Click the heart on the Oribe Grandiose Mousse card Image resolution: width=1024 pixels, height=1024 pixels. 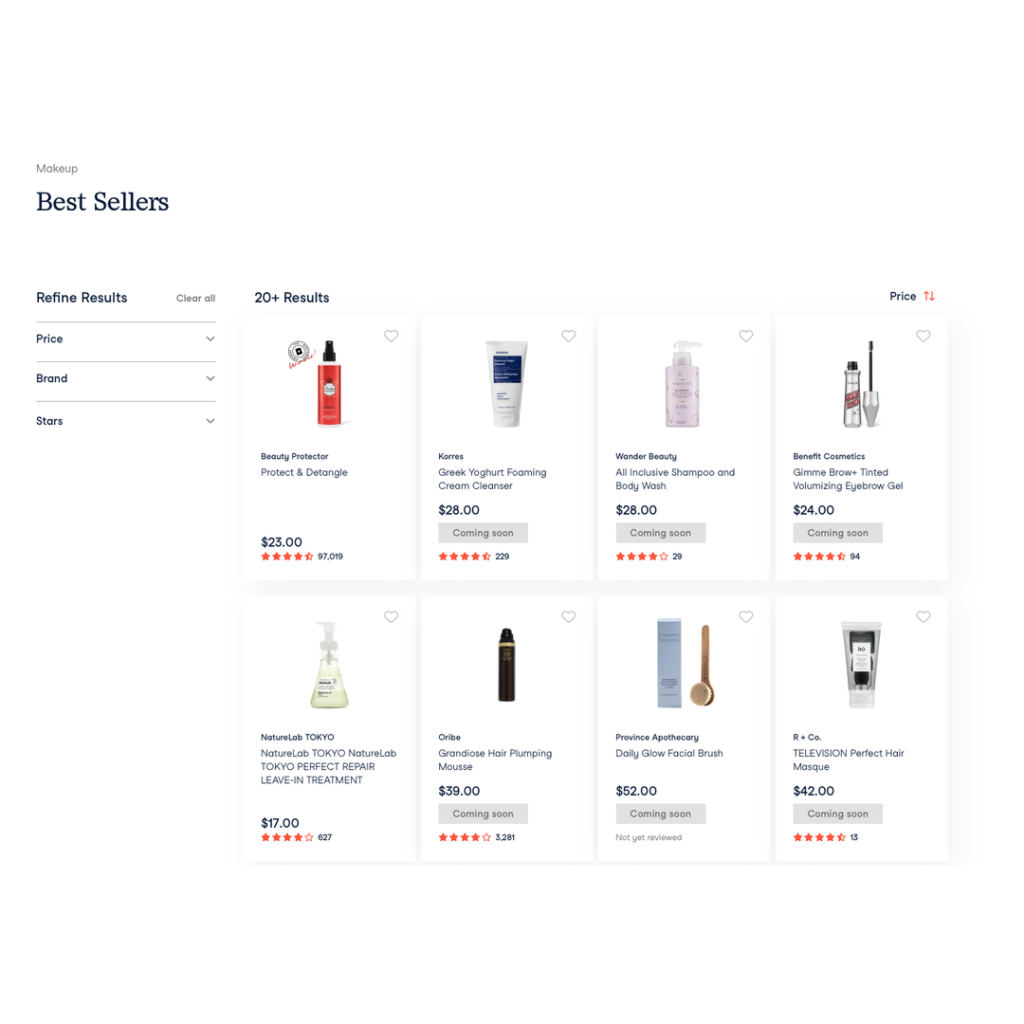click(569, 616)
